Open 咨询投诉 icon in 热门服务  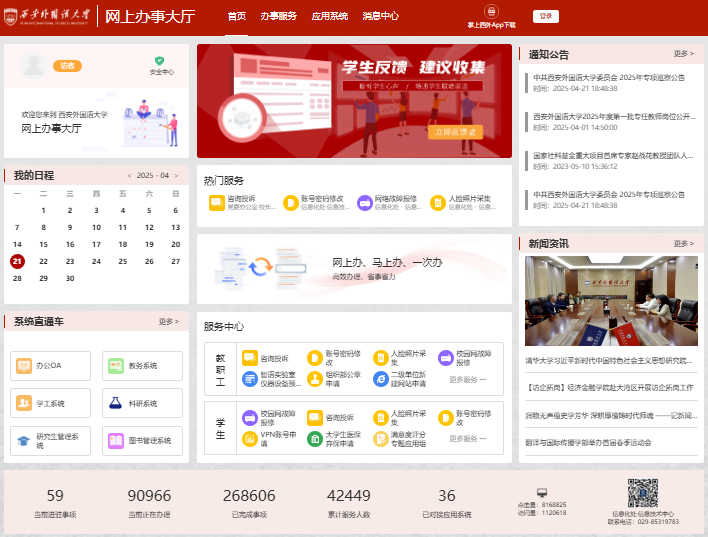click(217, 203)
